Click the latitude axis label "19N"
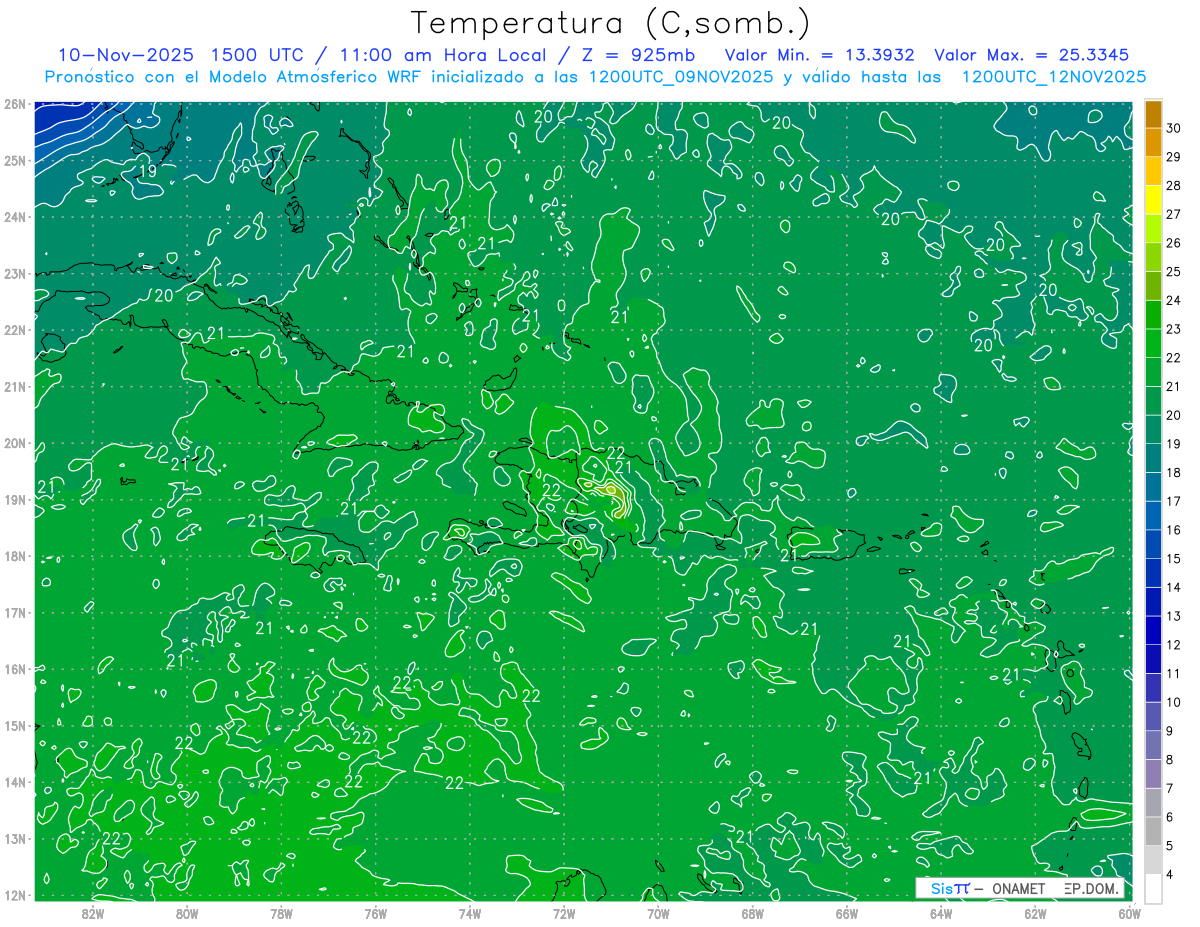The image size is (1200, 927). 15,499
